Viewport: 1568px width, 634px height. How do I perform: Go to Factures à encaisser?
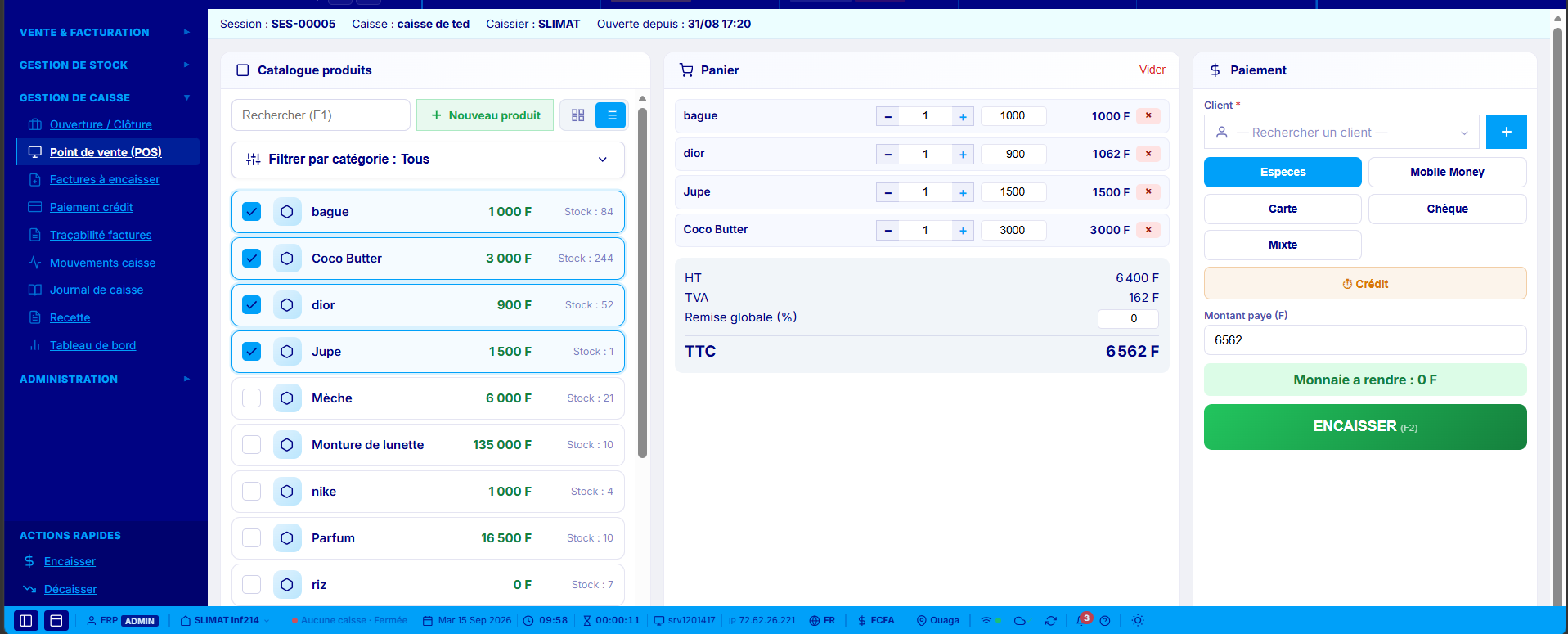click(x=105, y=180)
